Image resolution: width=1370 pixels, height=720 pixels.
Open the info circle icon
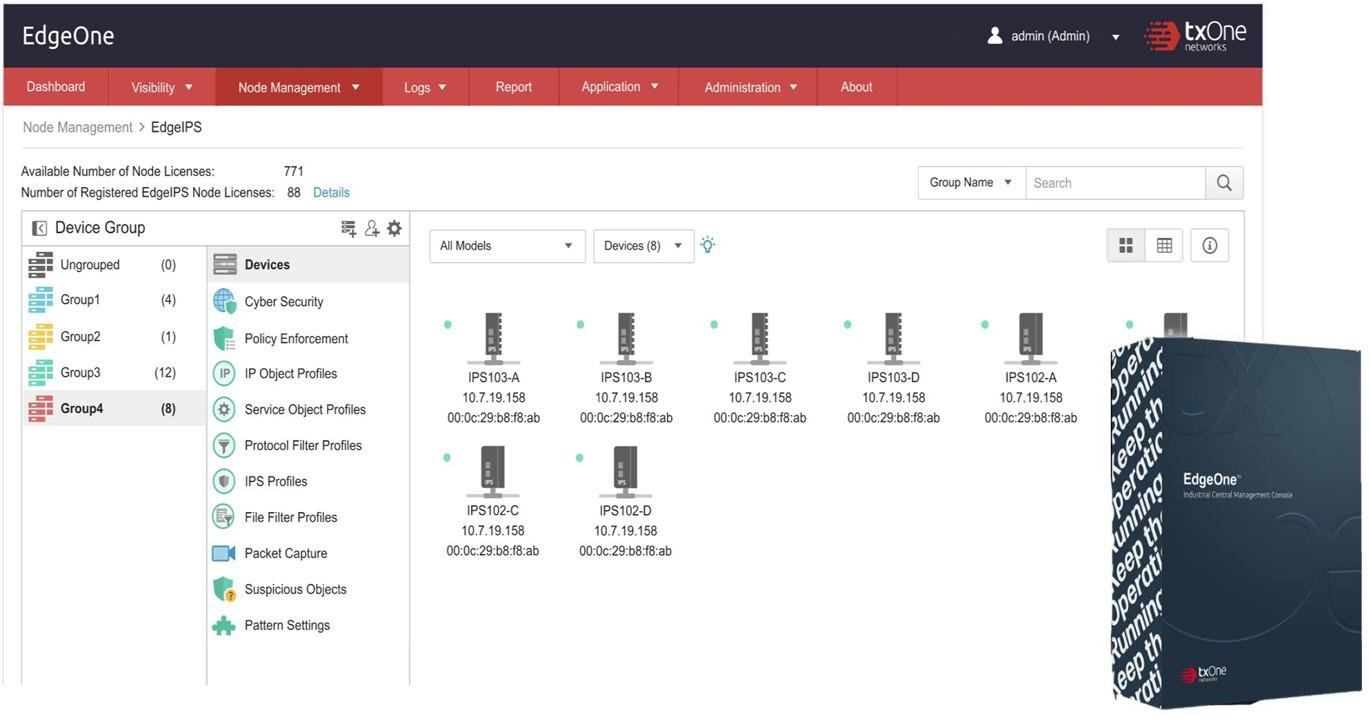click(x=1209, y=246)
